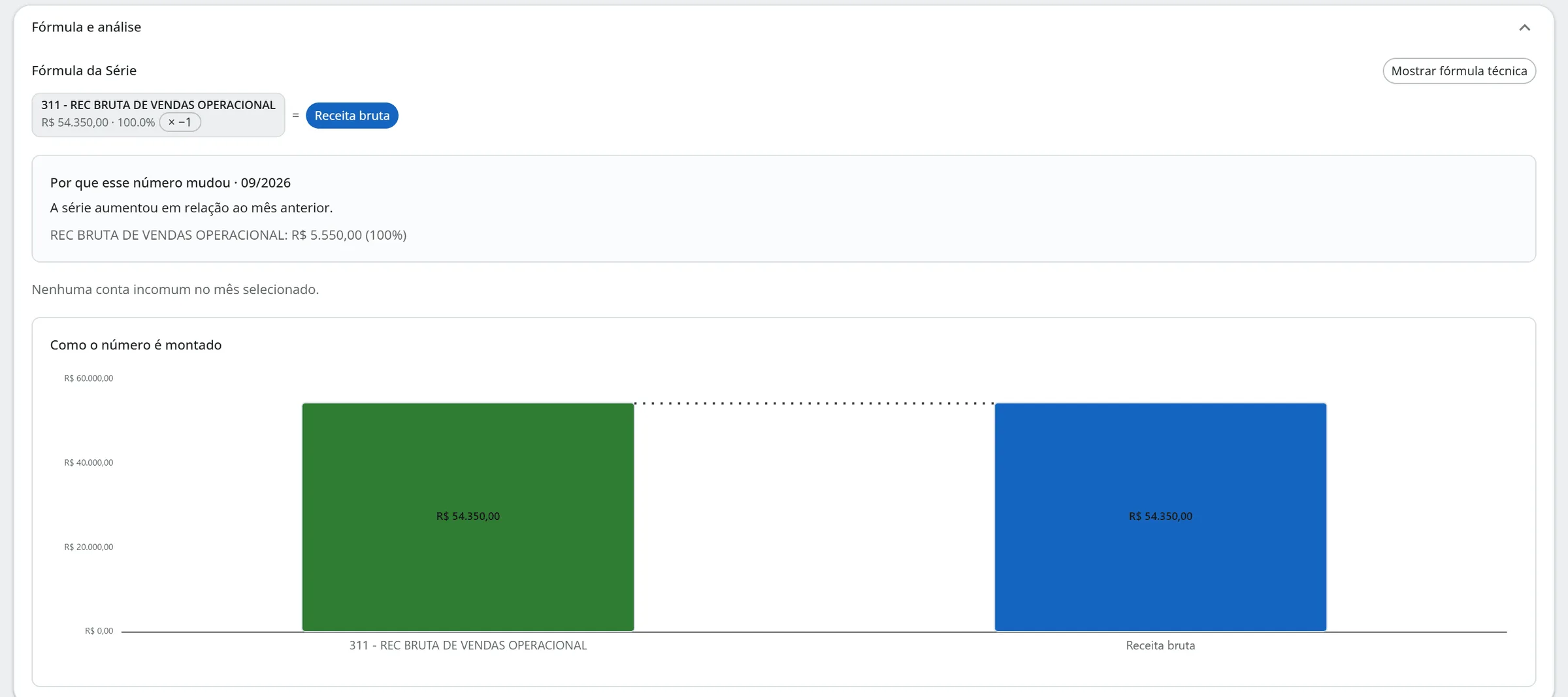Click the 311 - REC BRUTA axis label under chart
Viewport: 1568px width, 697px height.
click(468, 645)
